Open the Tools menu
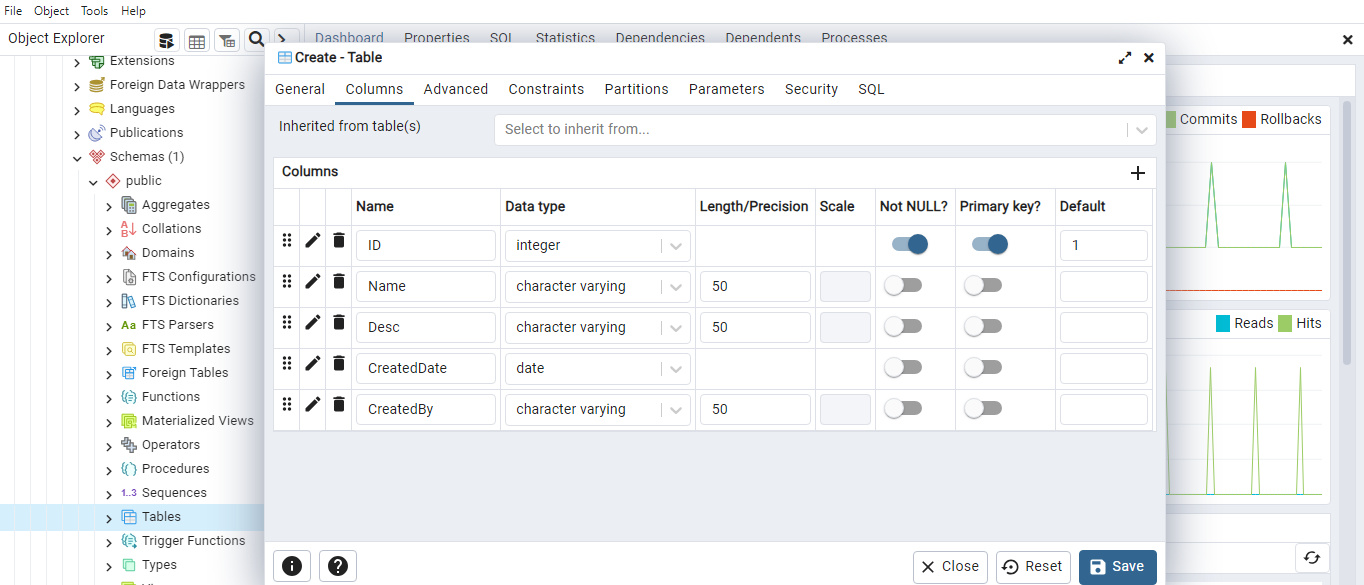The height and width of the screenshot is (585, 1364). (95, 11)
